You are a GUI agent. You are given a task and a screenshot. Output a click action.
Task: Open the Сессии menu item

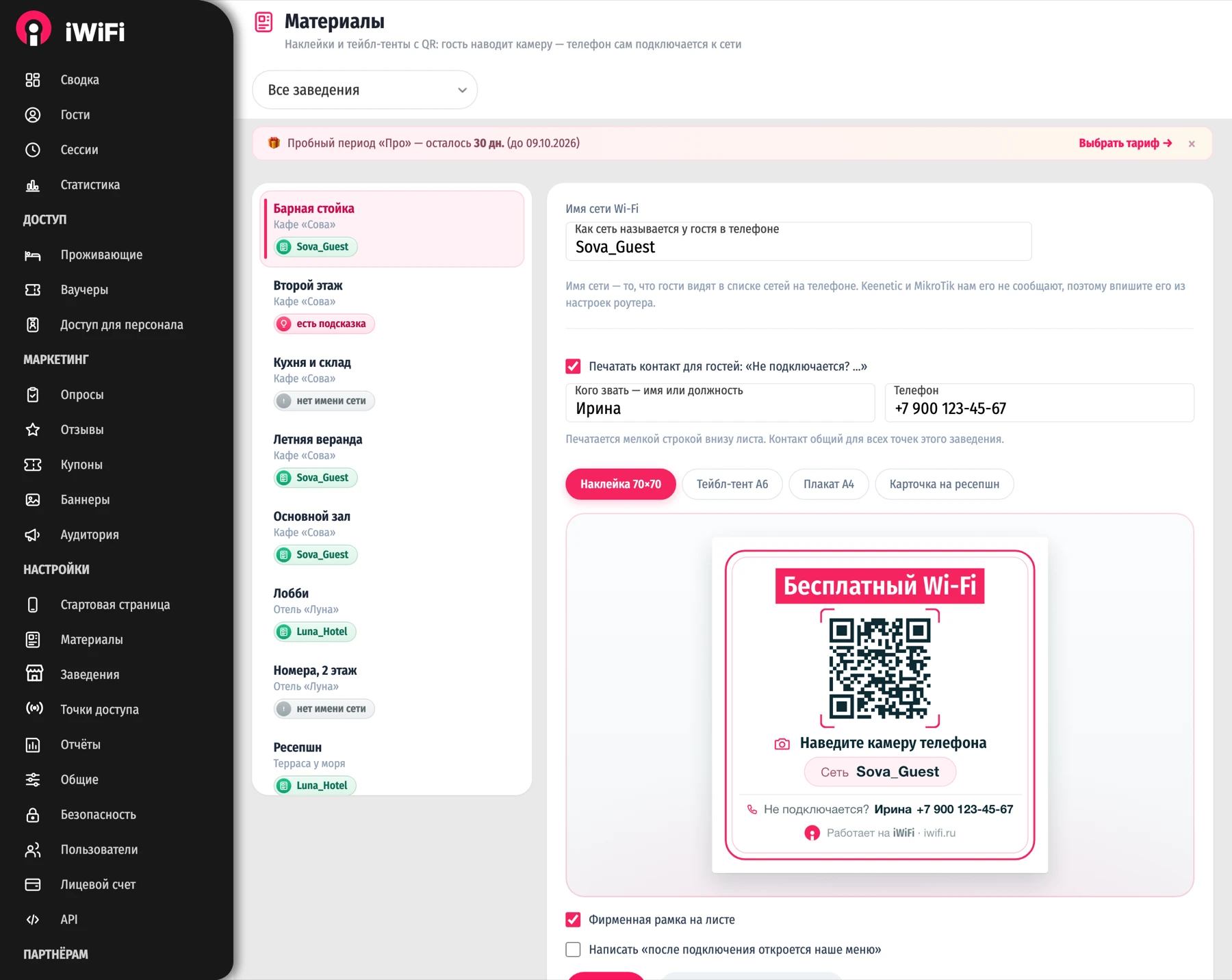(x=79, y=150)
